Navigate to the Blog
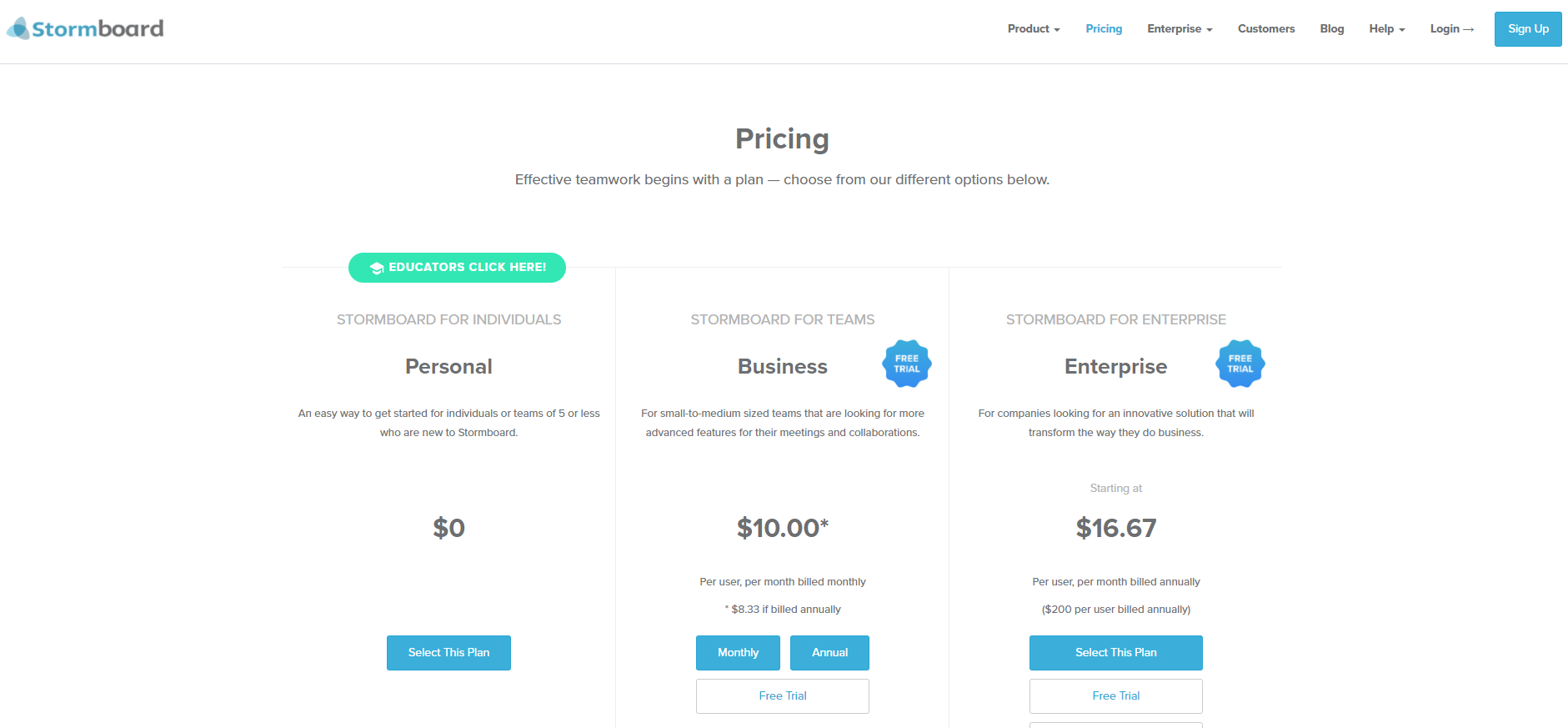1568x728 pixels. coord(1331,29)
